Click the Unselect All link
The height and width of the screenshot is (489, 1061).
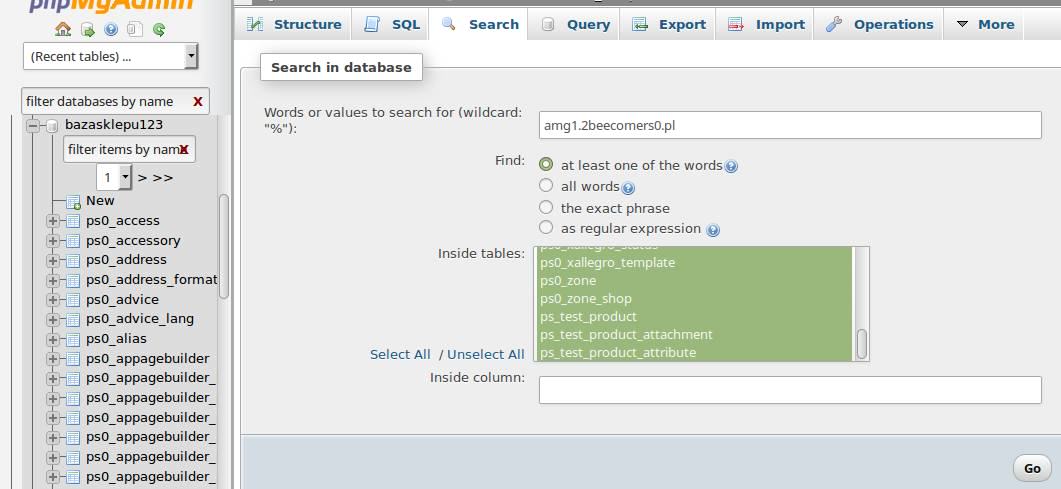click(x=486, y=354)
